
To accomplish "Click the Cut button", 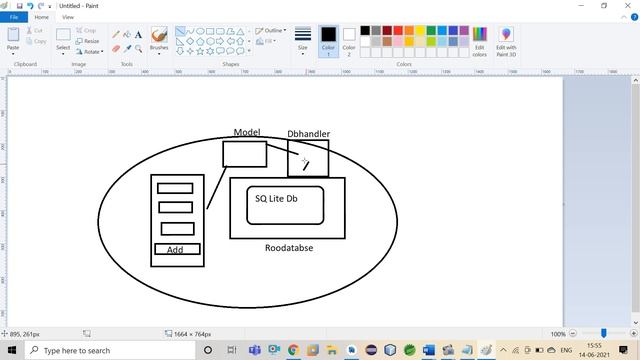I will [35, 31].
